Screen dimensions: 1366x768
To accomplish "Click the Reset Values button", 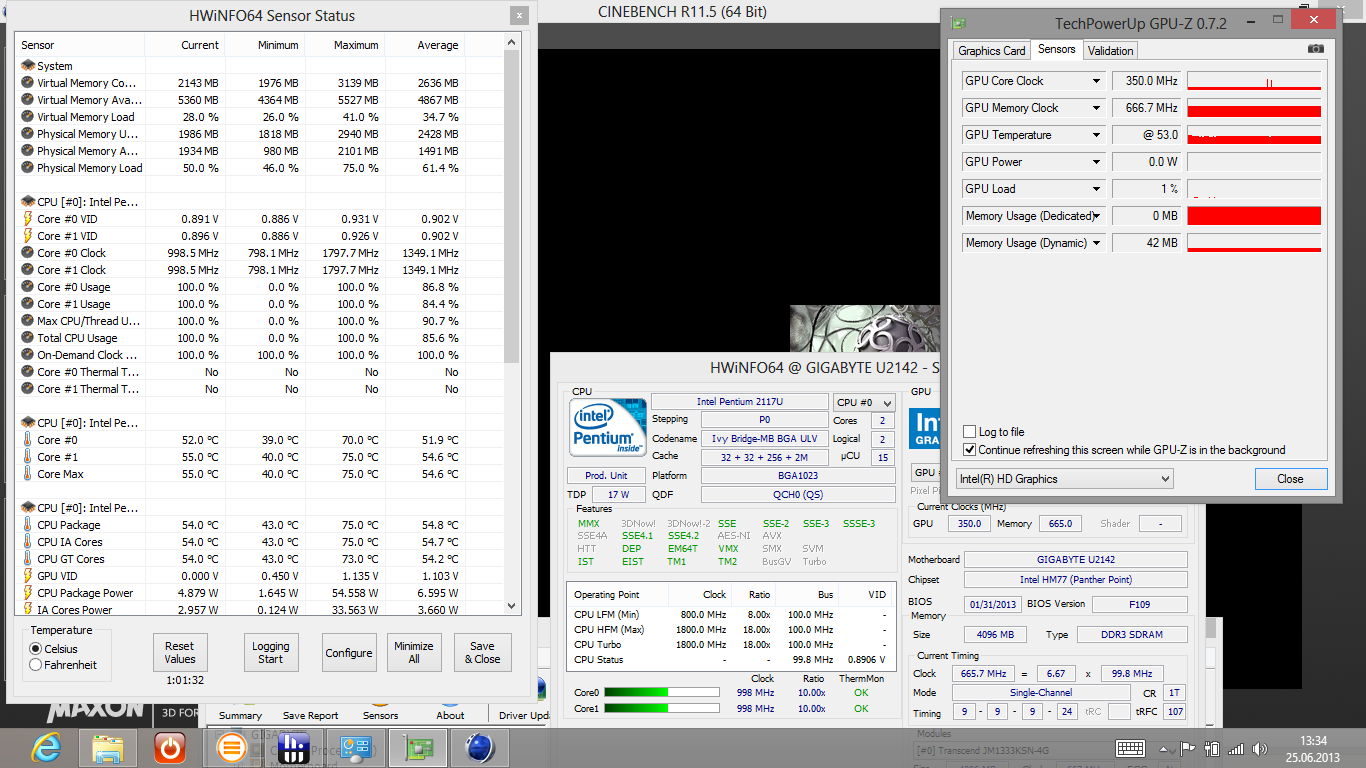I will click(180, 653).
